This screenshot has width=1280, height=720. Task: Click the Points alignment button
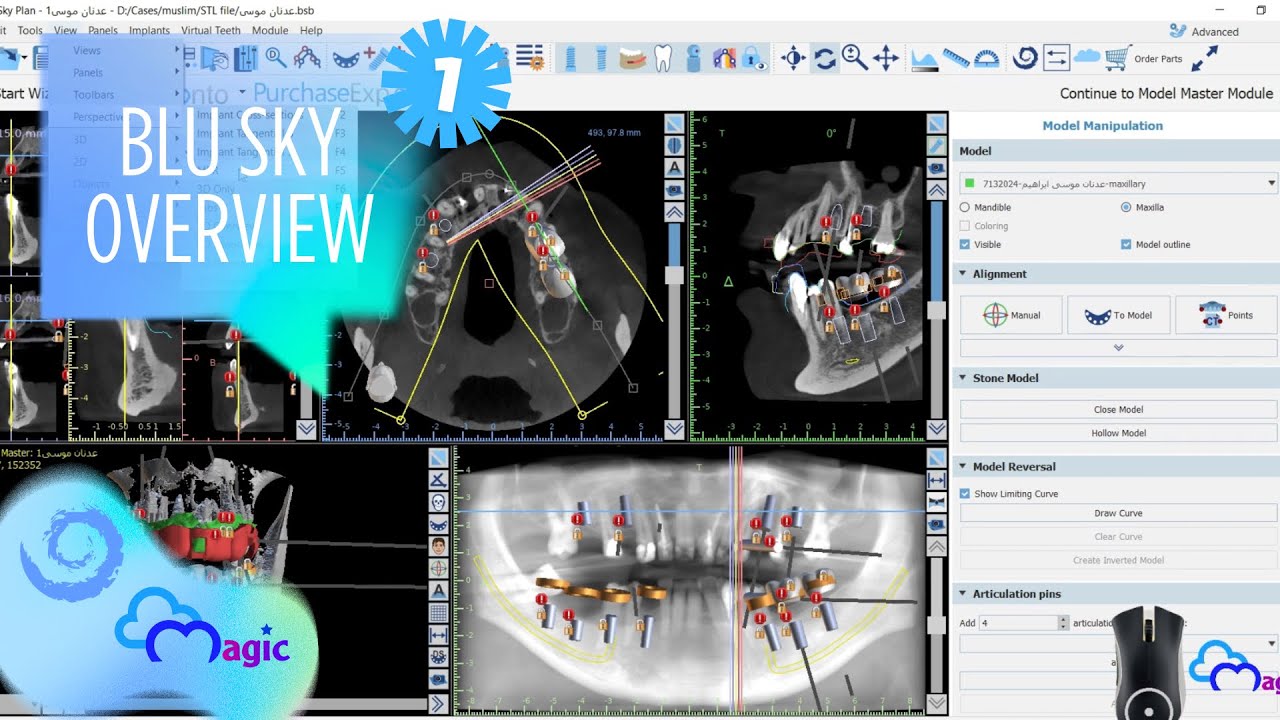1226,315
